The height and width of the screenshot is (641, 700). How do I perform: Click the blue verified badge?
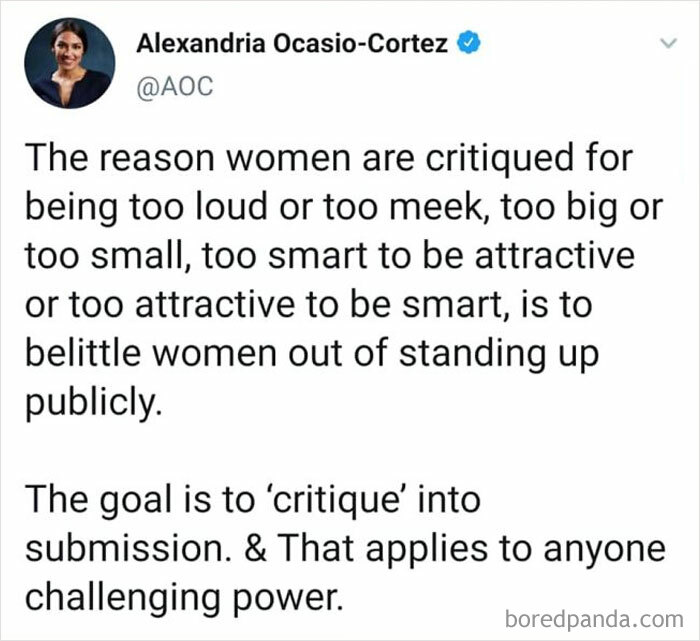click(x=471, y=43)
